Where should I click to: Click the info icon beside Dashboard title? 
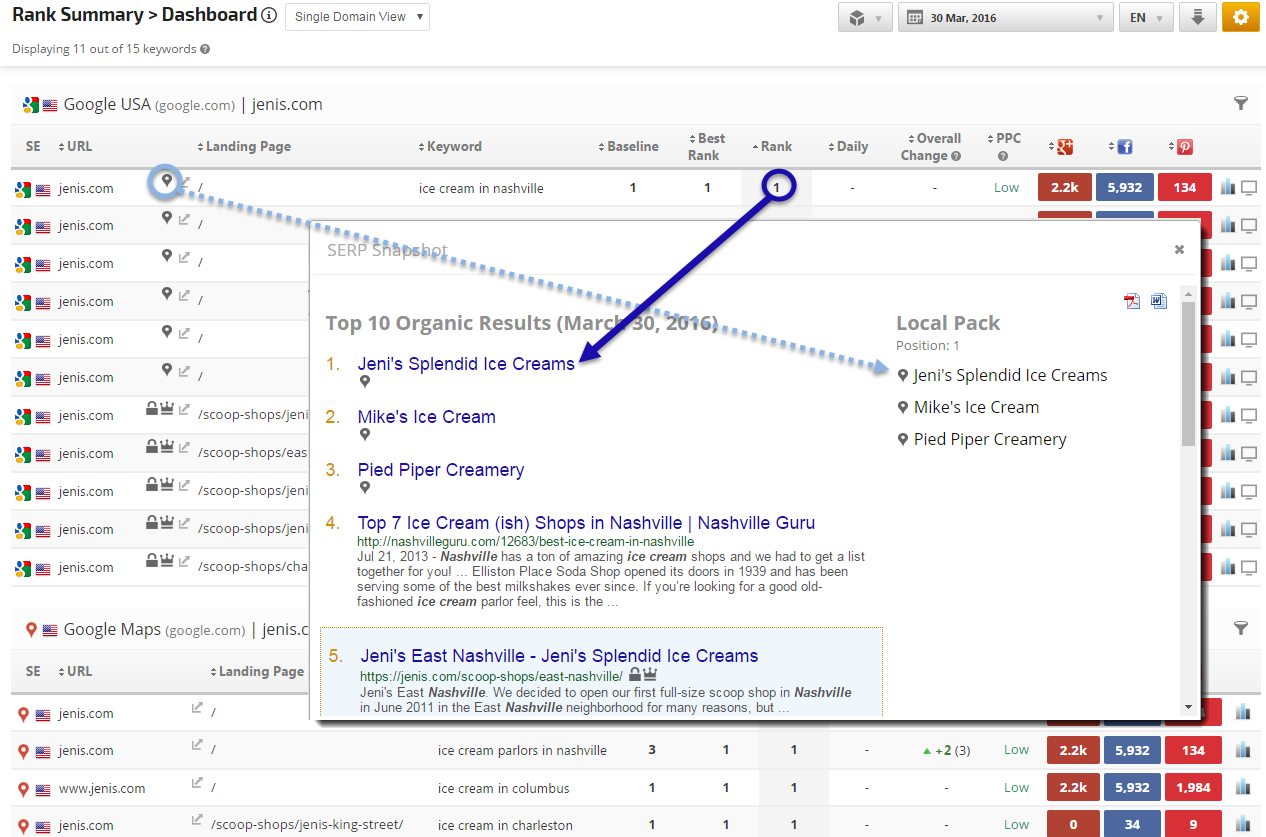pos(268,16)
